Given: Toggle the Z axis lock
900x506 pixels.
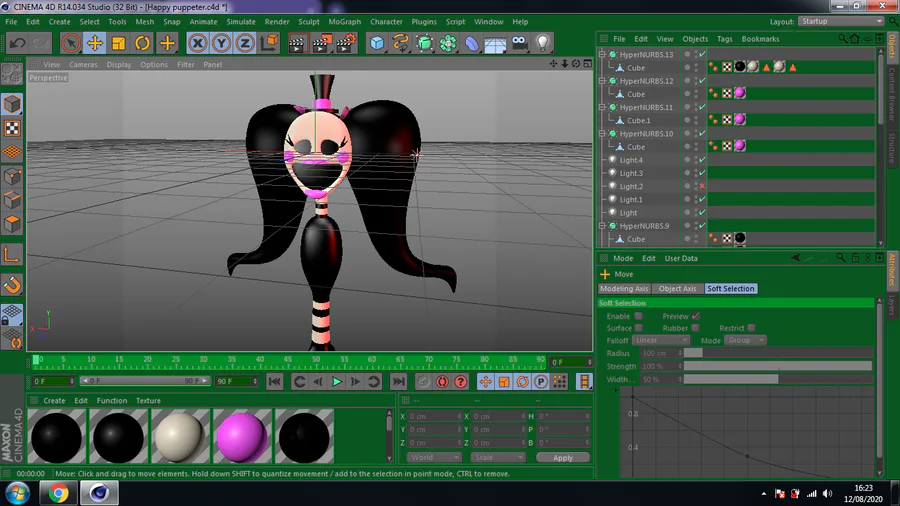Looking at the screenshot, I should pyautogui.click(x=245, y=43).
